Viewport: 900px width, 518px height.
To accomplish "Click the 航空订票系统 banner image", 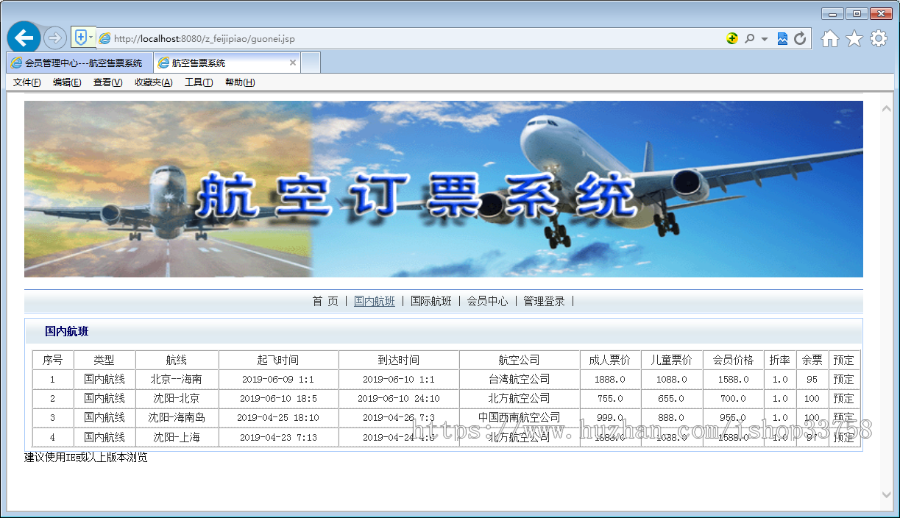I will (443, 189).
